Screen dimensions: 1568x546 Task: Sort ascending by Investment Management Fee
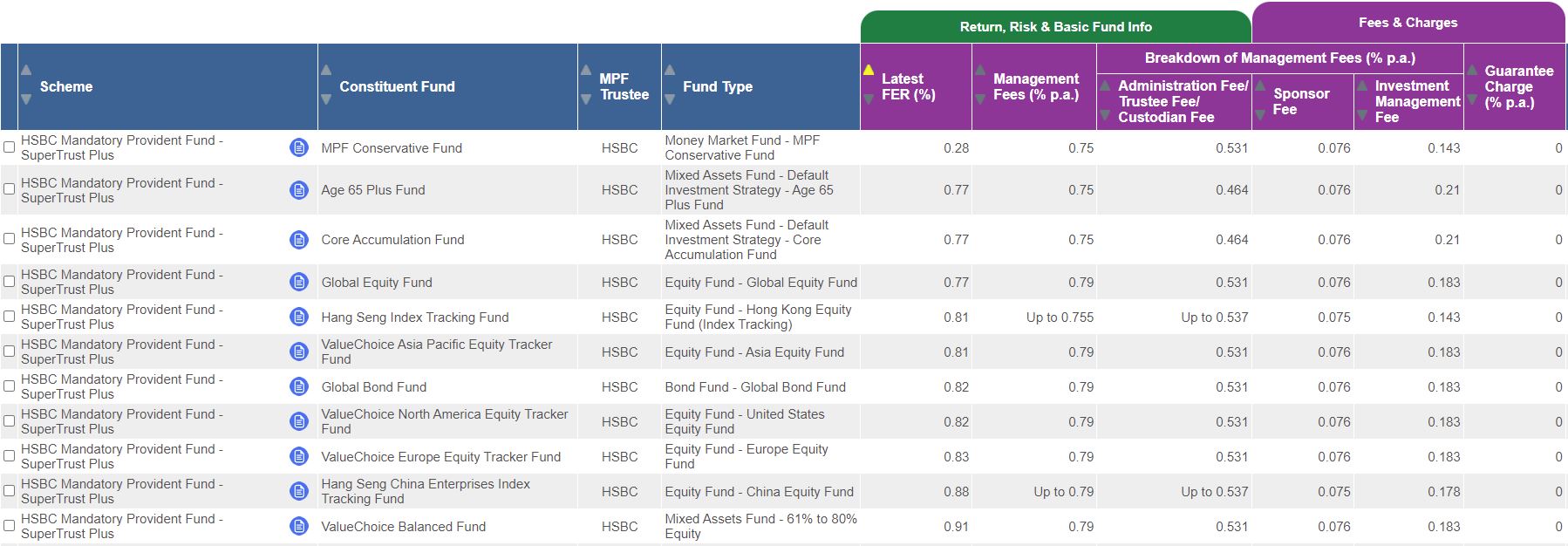(1362, 85)
